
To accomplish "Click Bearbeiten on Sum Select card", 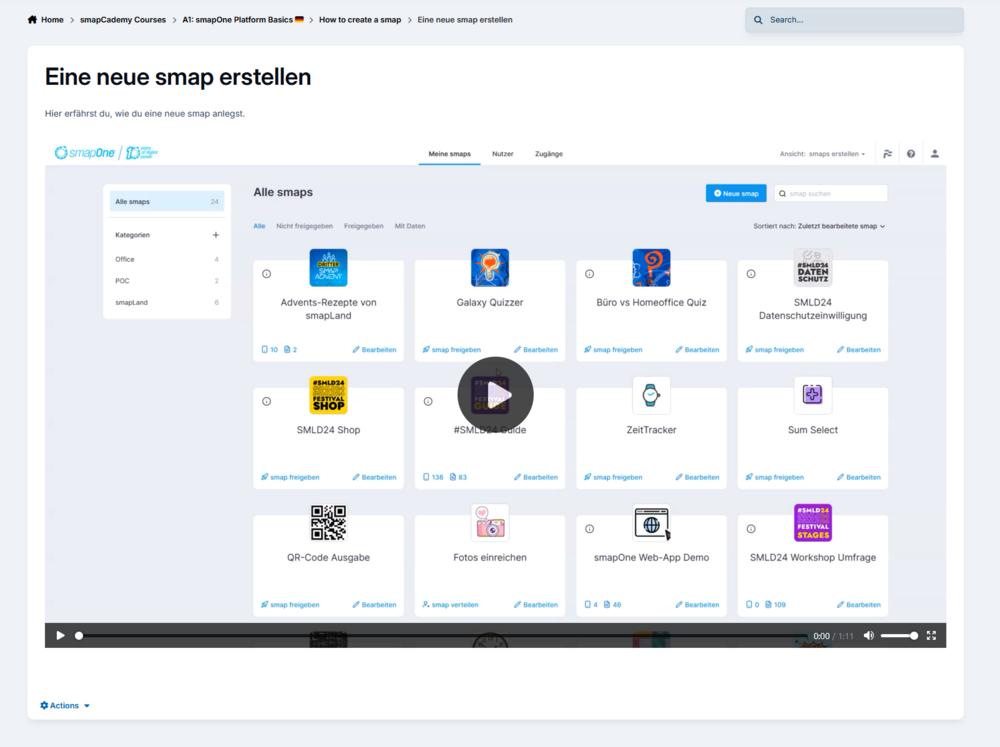I will 858,477.
